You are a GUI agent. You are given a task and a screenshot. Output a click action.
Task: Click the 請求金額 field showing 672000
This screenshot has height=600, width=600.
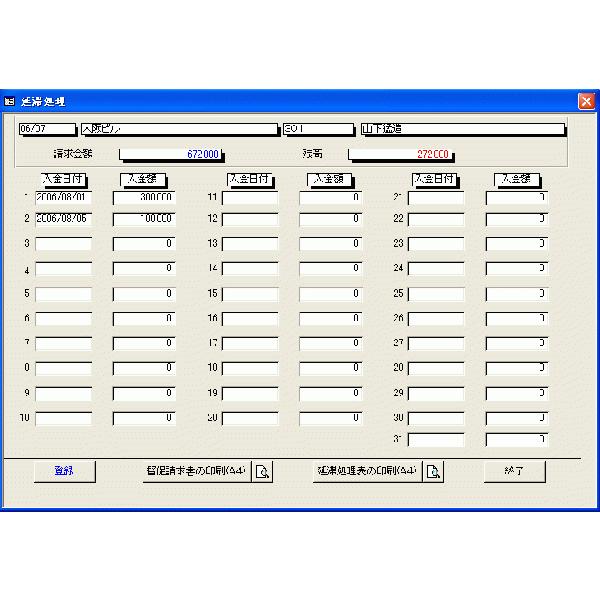point(170,155)
